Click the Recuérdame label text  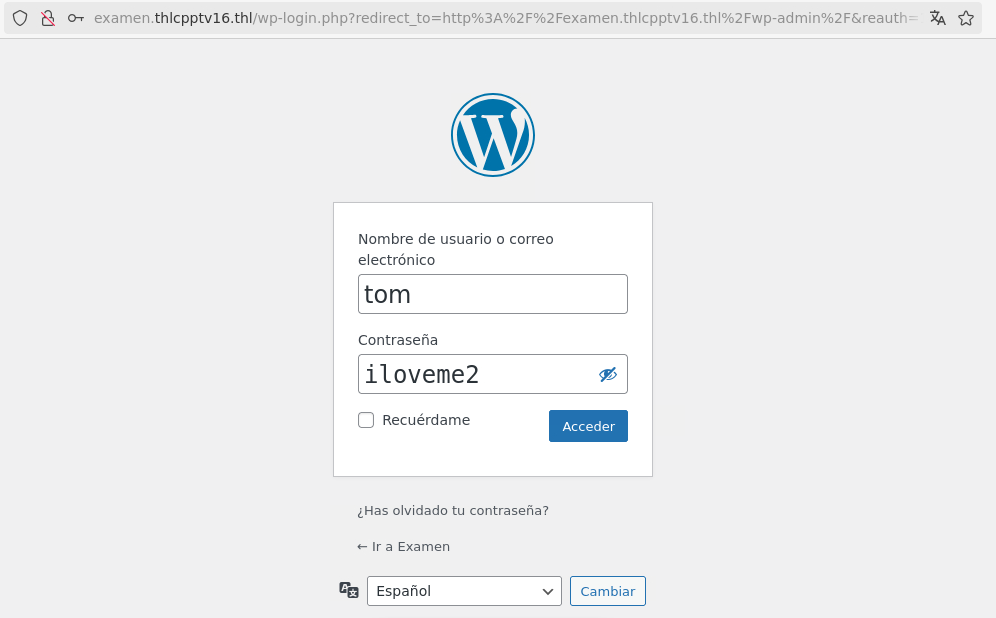pyautogui.click(x=426, y=420)
